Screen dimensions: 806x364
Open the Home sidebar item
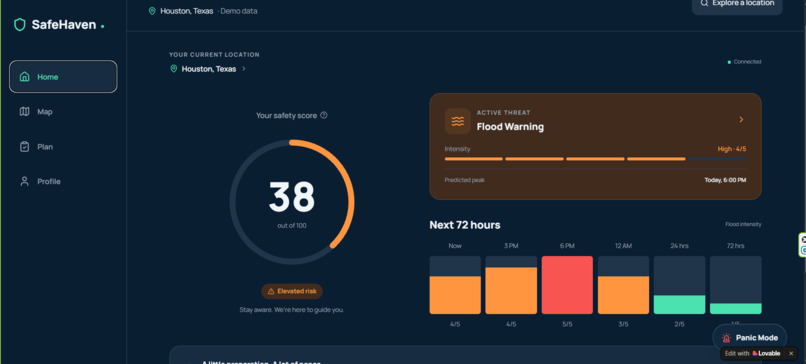coord(63,77)
